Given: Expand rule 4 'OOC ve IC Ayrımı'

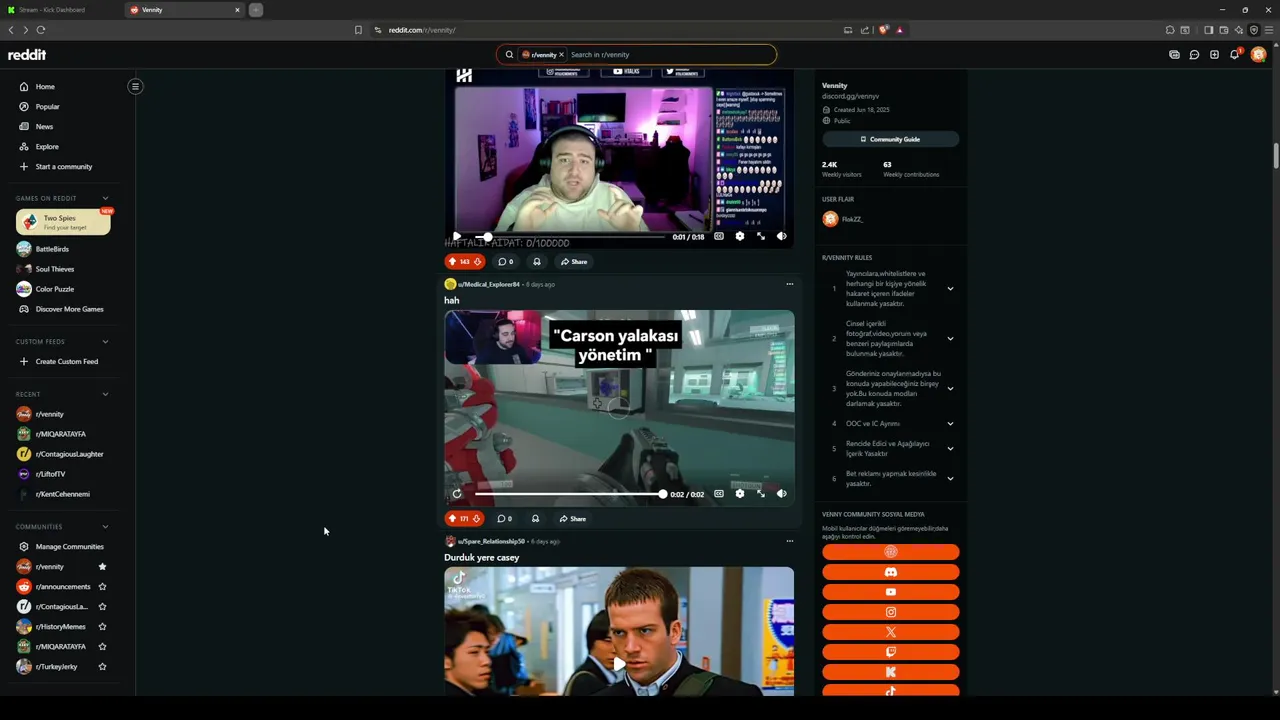Looking at the screenshot, I should (x=950, y=424).
